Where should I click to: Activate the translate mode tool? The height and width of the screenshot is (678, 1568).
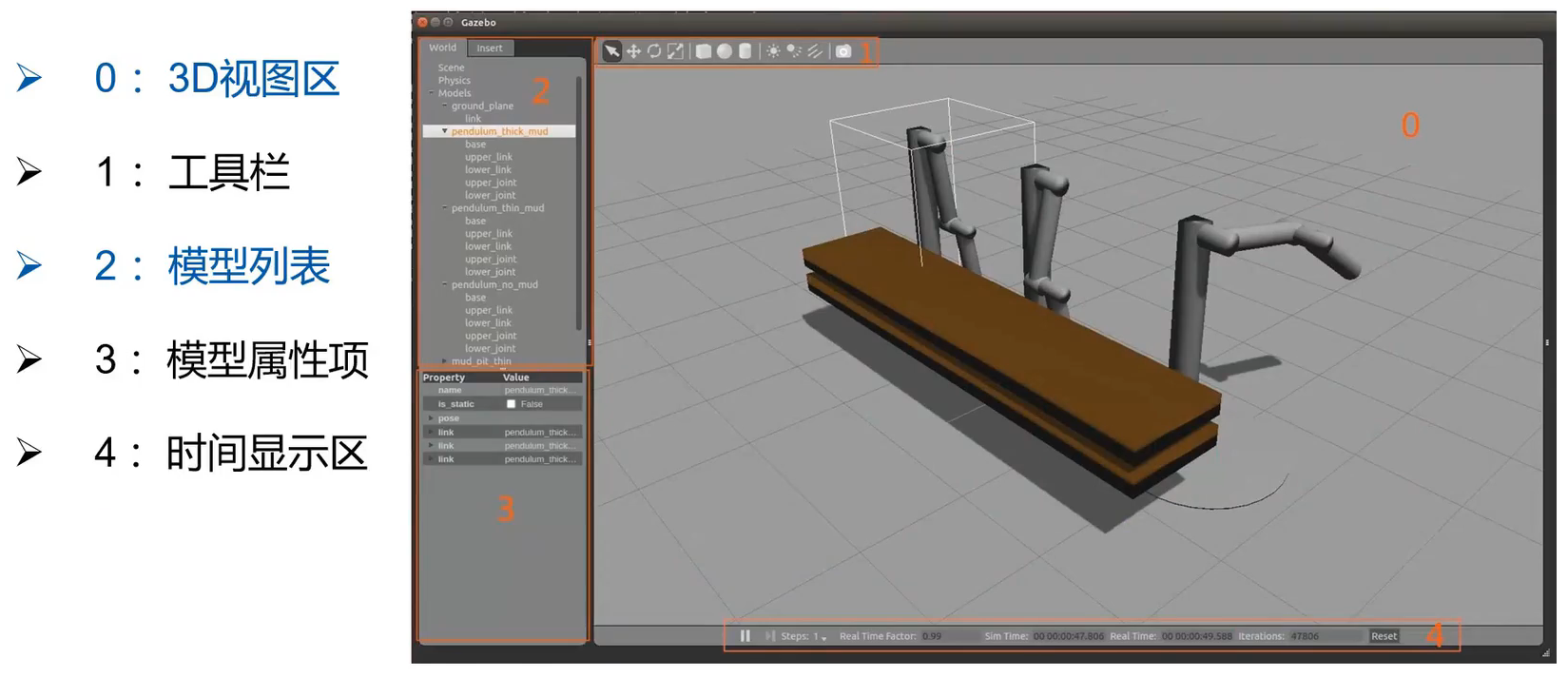pos(633,51)
